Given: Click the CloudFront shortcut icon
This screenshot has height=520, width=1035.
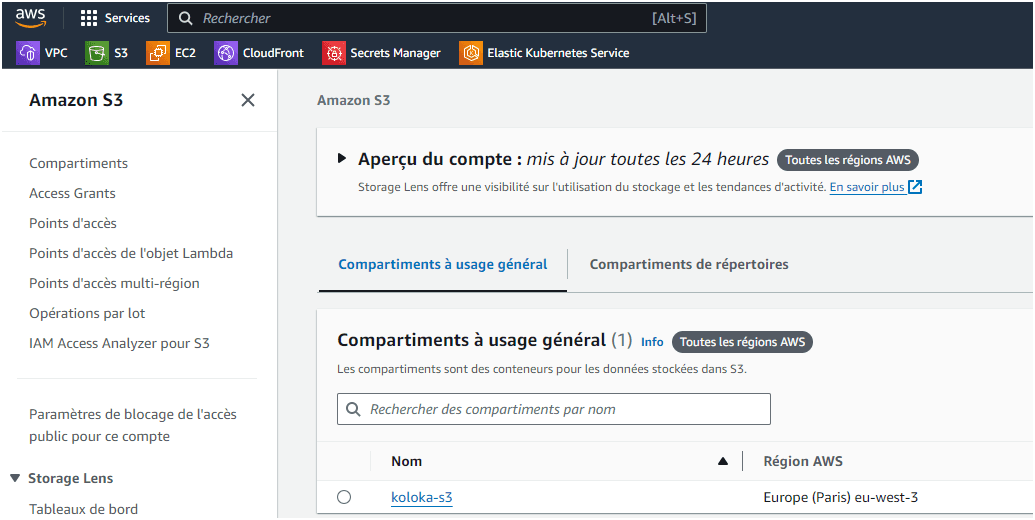Looking at the screenshot, I should coord(226,53).
